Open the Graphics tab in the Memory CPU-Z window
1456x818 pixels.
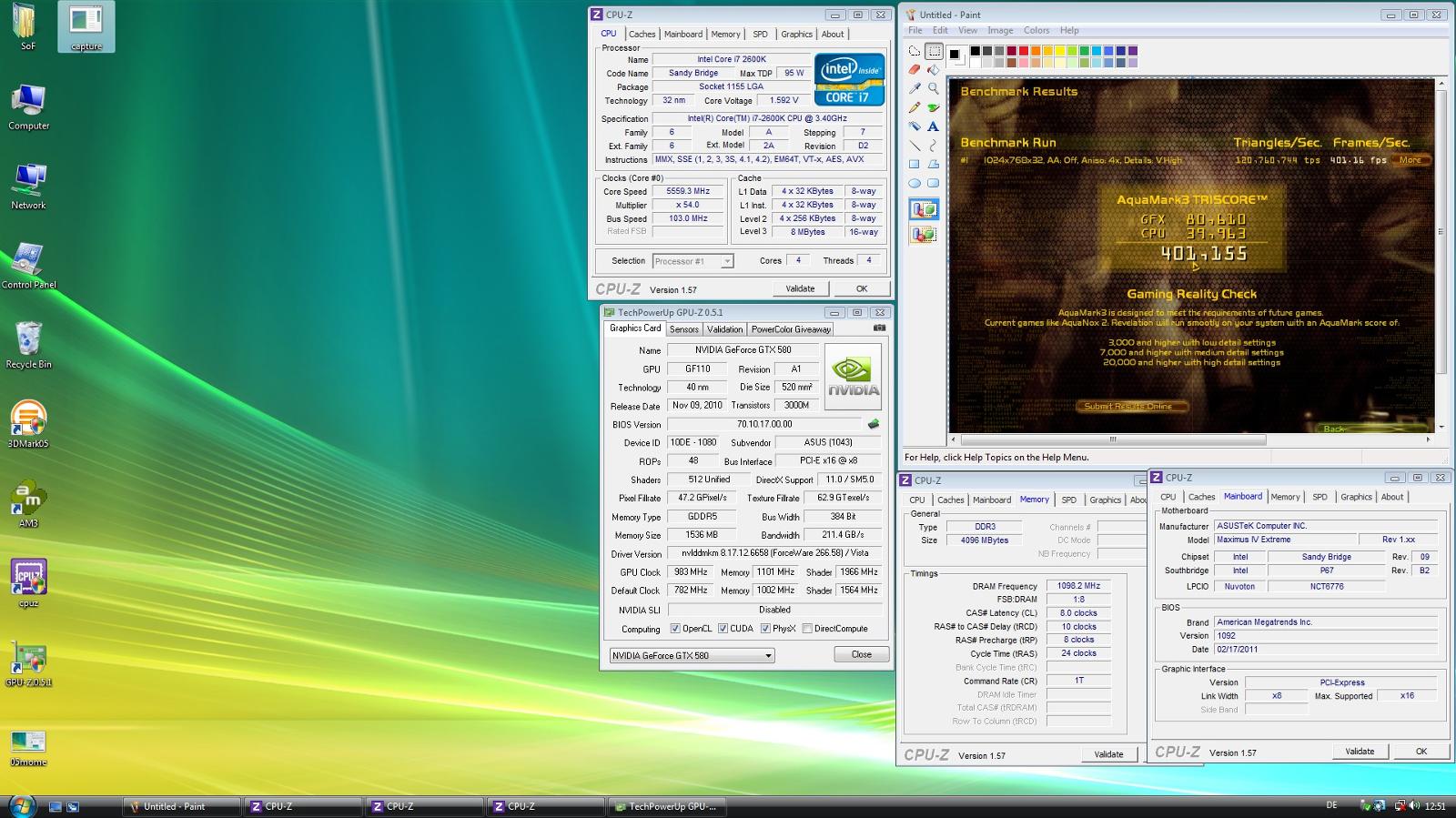tap(1105, 500)
